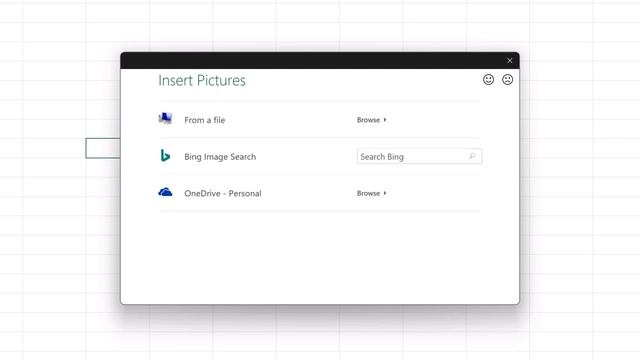Screen dimensions: 640x360
Task: Click the 'From a file' label
Action: pos(204,120)
